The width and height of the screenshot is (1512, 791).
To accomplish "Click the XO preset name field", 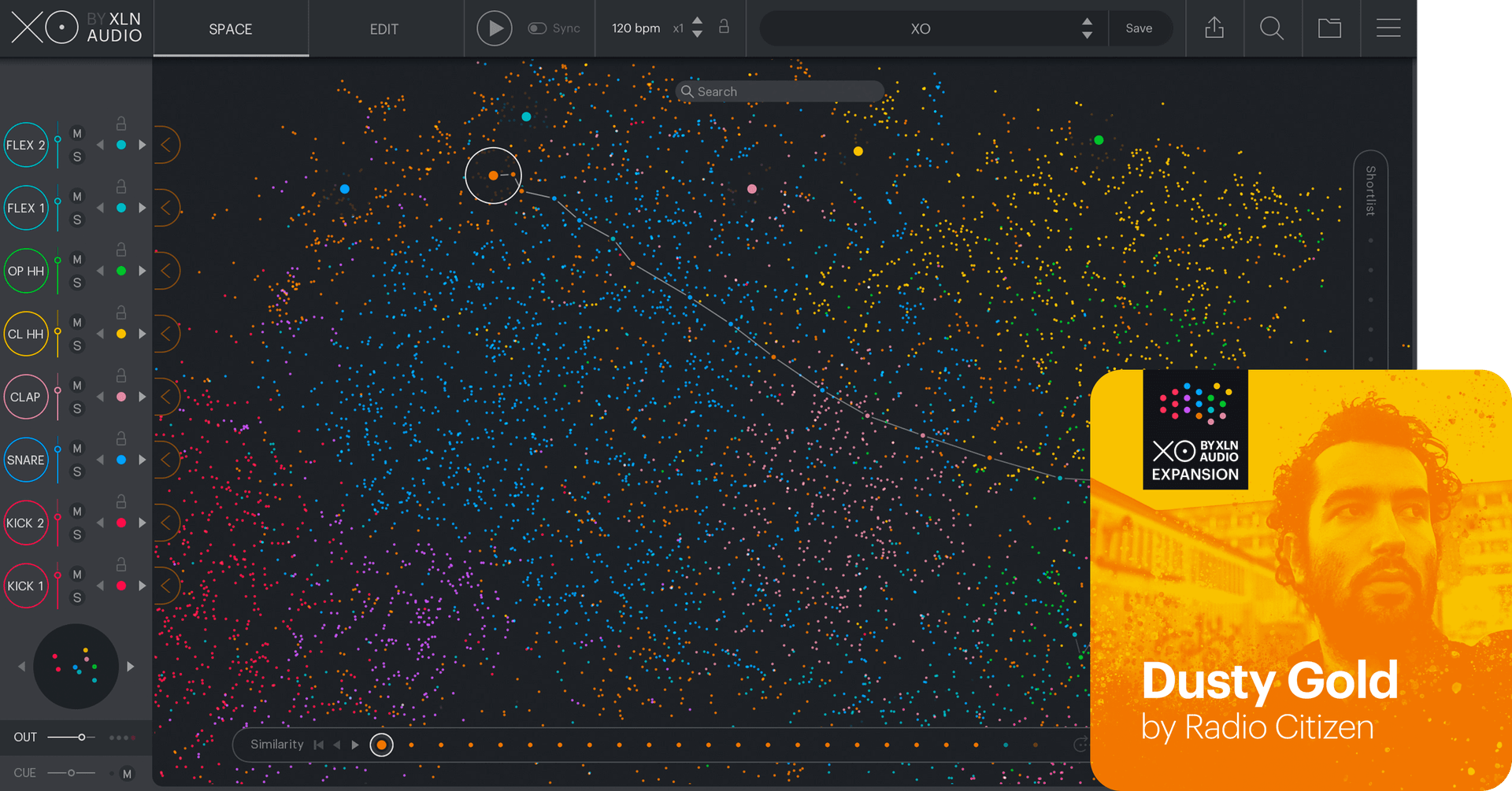I will point(921,29).
